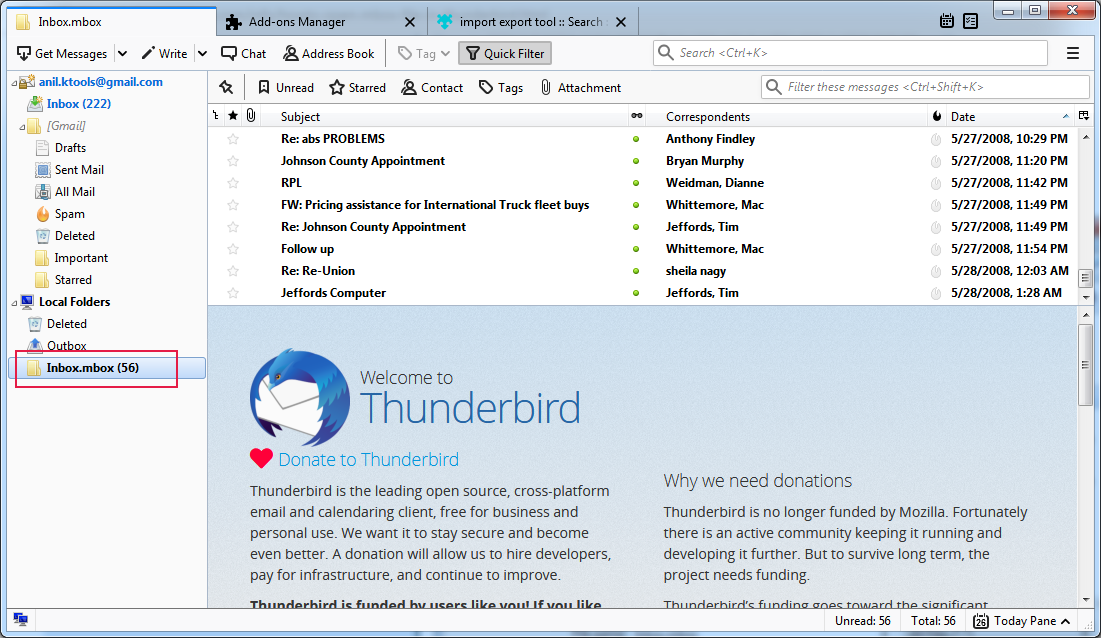Image resolution: width=1101 pixels, height=638 pixels.
Task: Star the Johnson County Appointment message
Action: pyautogui.click(x=233, y=161)
